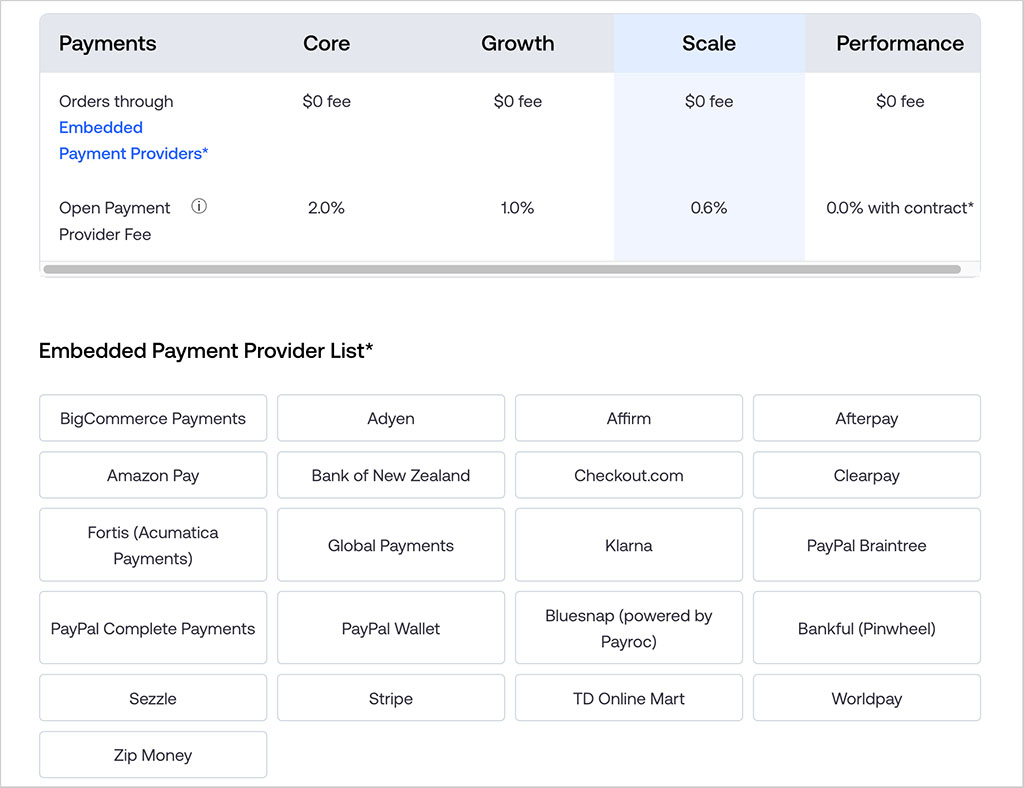Choose the Worldpay provider box

[867, 697]
